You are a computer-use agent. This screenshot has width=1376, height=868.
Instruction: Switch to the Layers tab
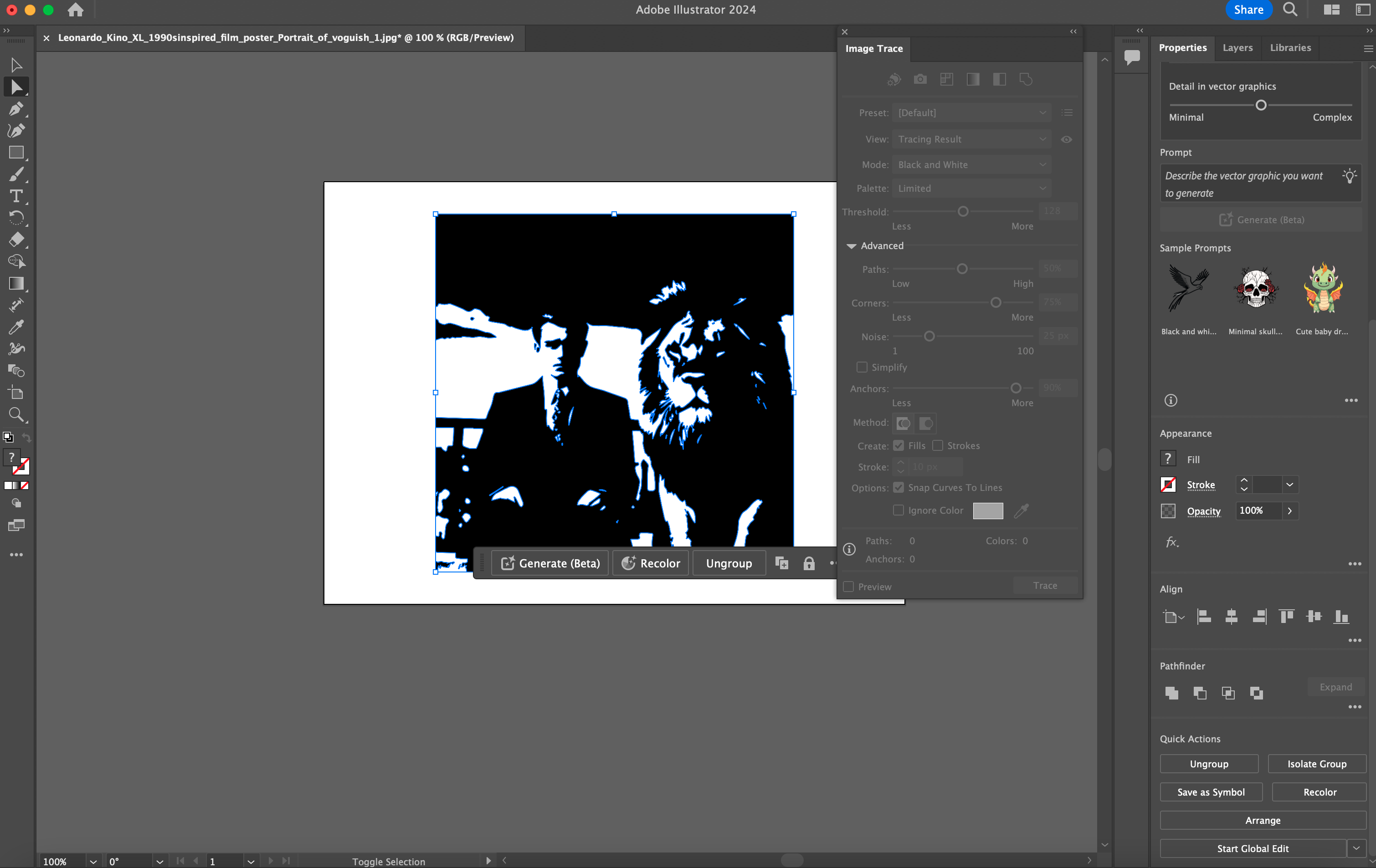1237,47
